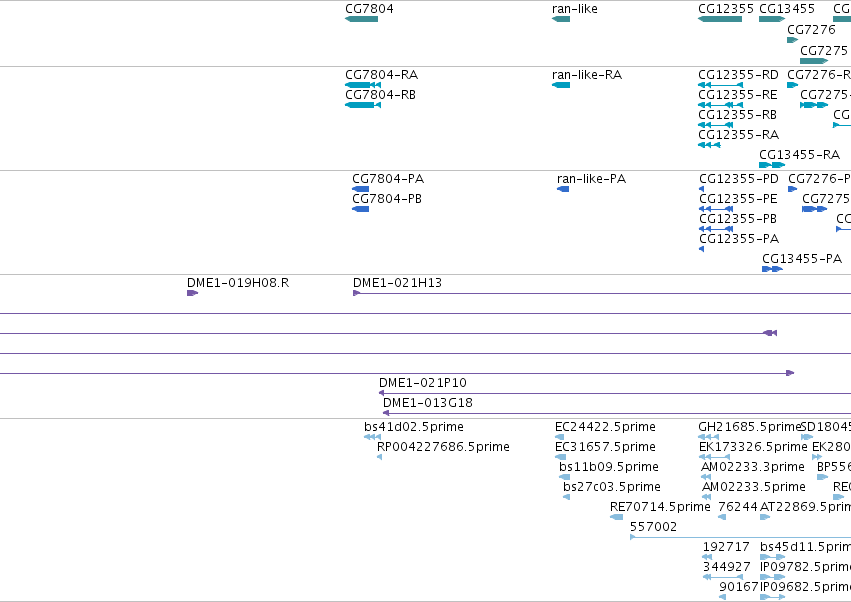Screen dimensions: 851x602
Task: Click transcript CG12355-RE
Action: click(x=738, y=94)
